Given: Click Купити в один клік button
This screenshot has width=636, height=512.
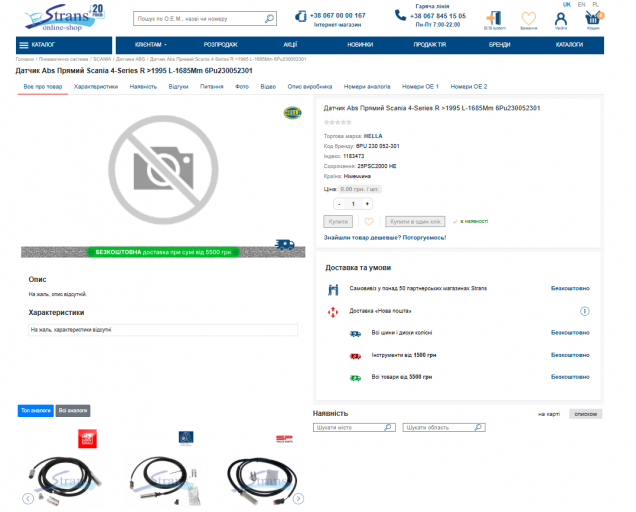Looking at the screenshot, I should pyautogui.click(x=415, y=222).
